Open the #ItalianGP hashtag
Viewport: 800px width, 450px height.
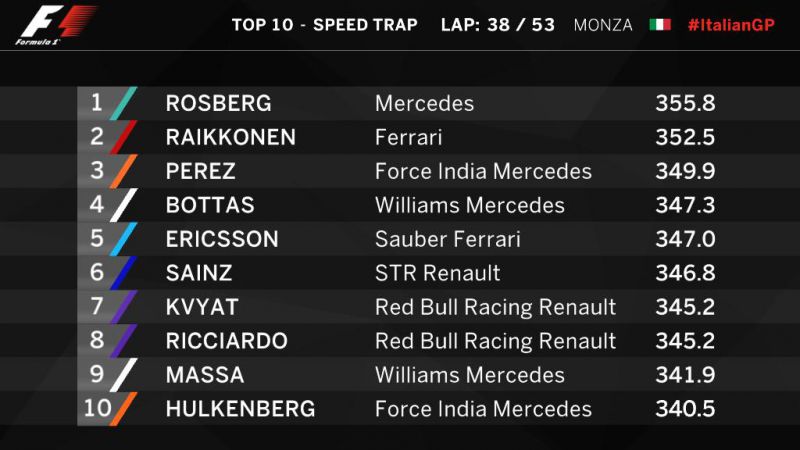pos(731,25)
